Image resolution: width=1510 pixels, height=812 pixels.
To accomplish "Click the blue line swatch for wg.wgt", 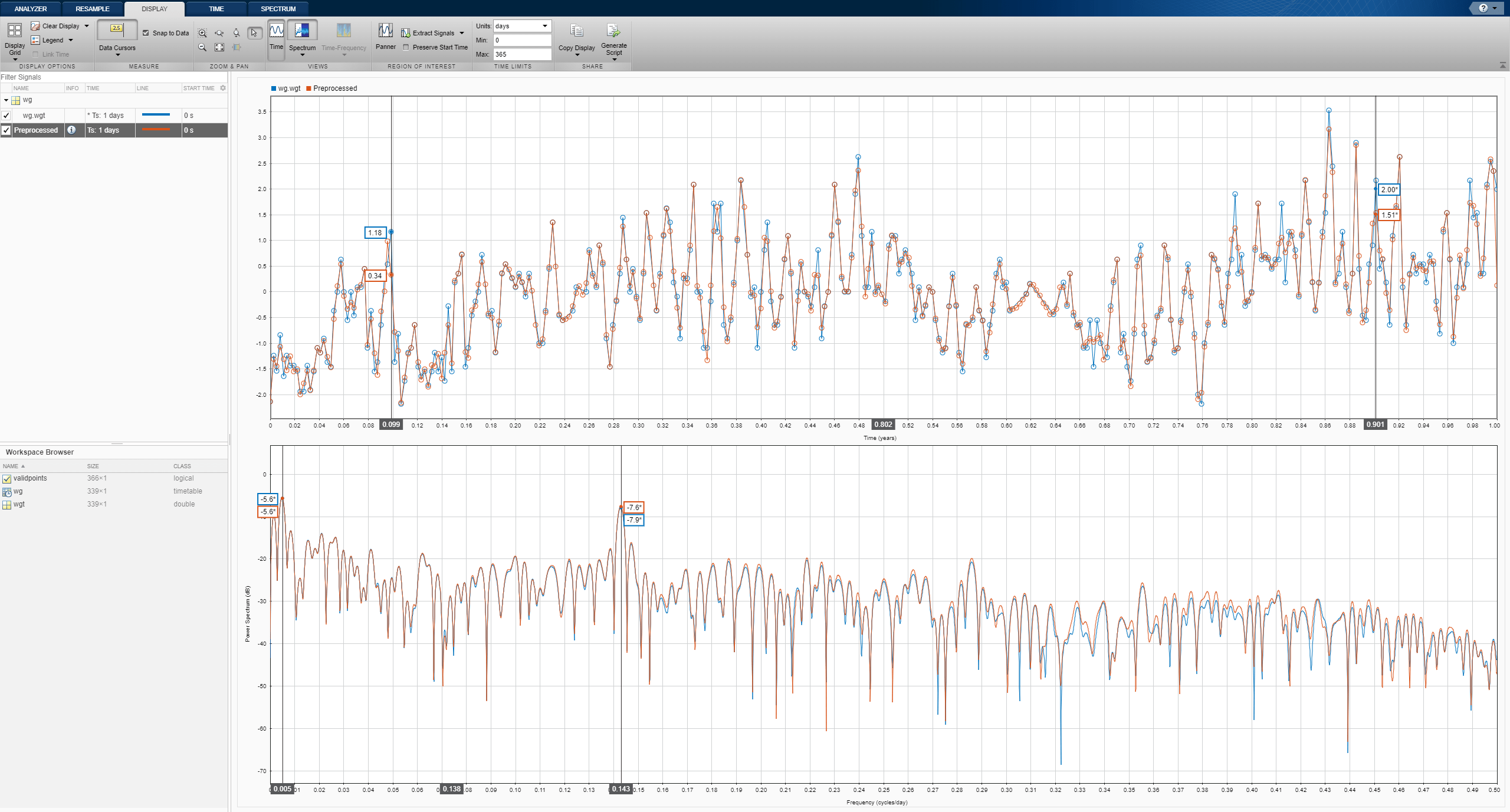I will [x=156, y=115].
